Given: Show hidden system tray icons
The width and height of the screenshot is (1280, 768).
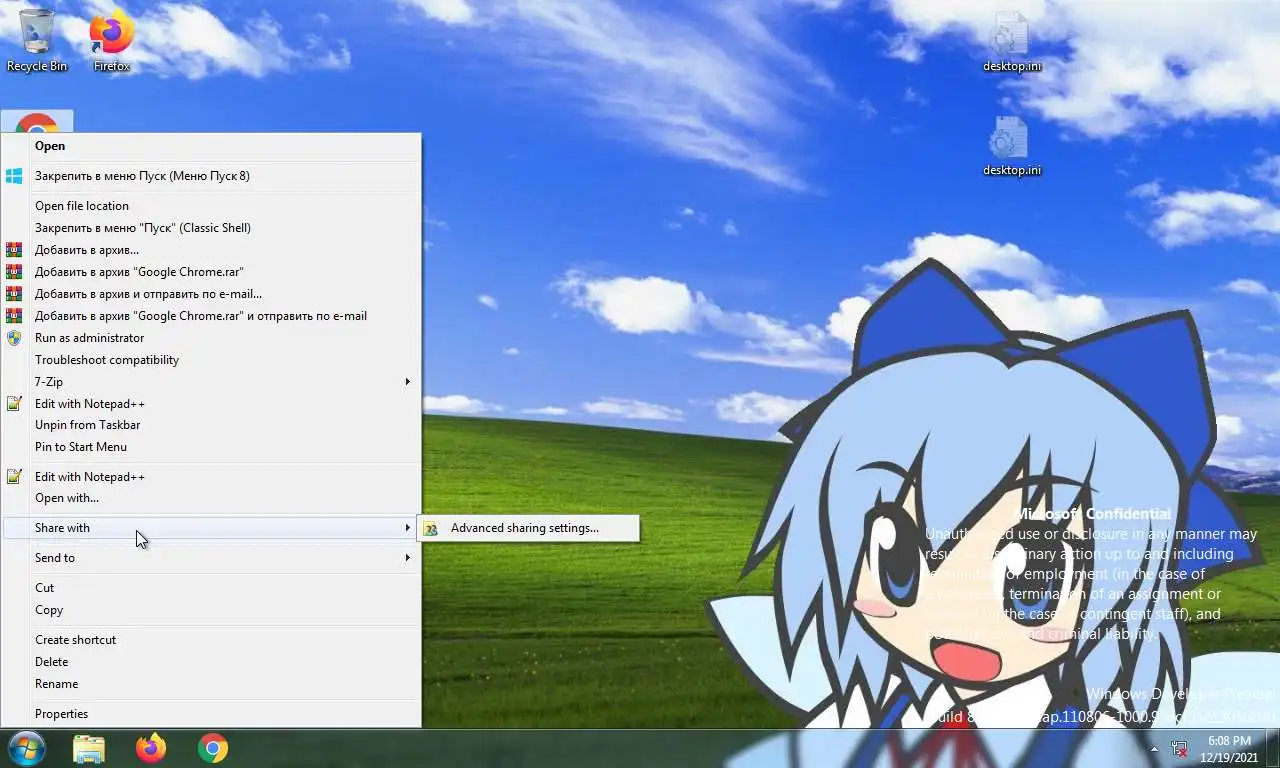Looking at the screenshot, I should (1154, 749).
